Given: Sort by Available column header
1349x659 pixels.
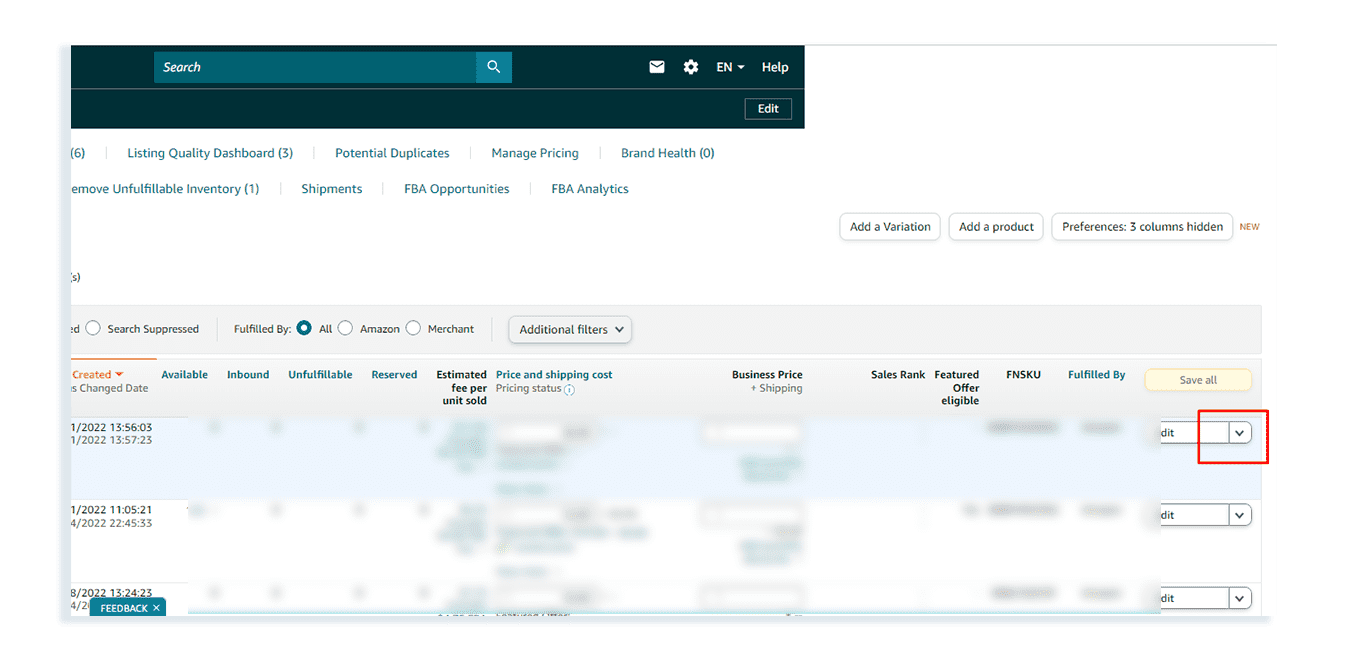Looking at the screenshot, I should [184, 375].
